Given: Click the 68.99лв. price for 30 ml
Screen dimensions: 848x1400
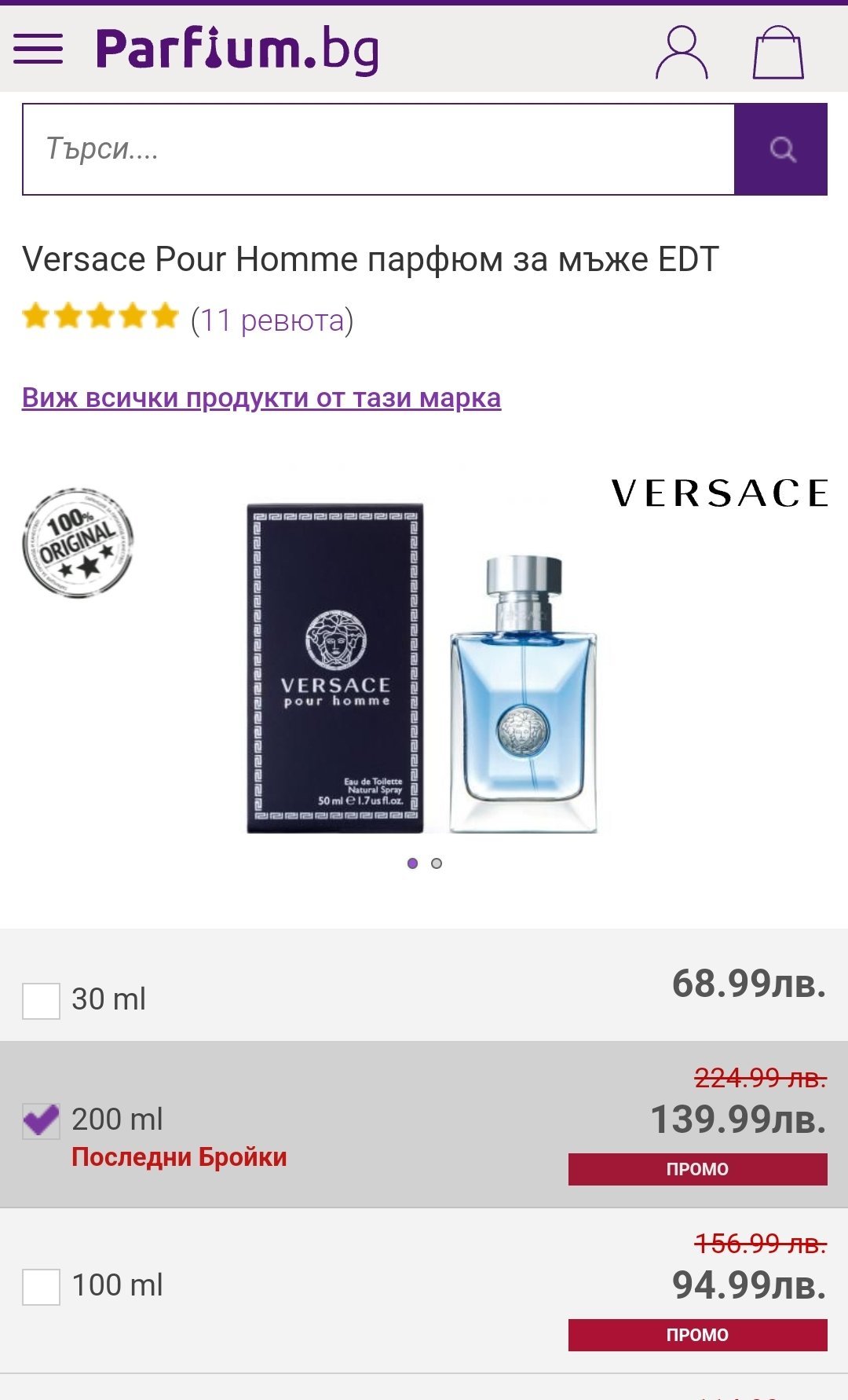Looking at the screenshot, I should 749,983.
